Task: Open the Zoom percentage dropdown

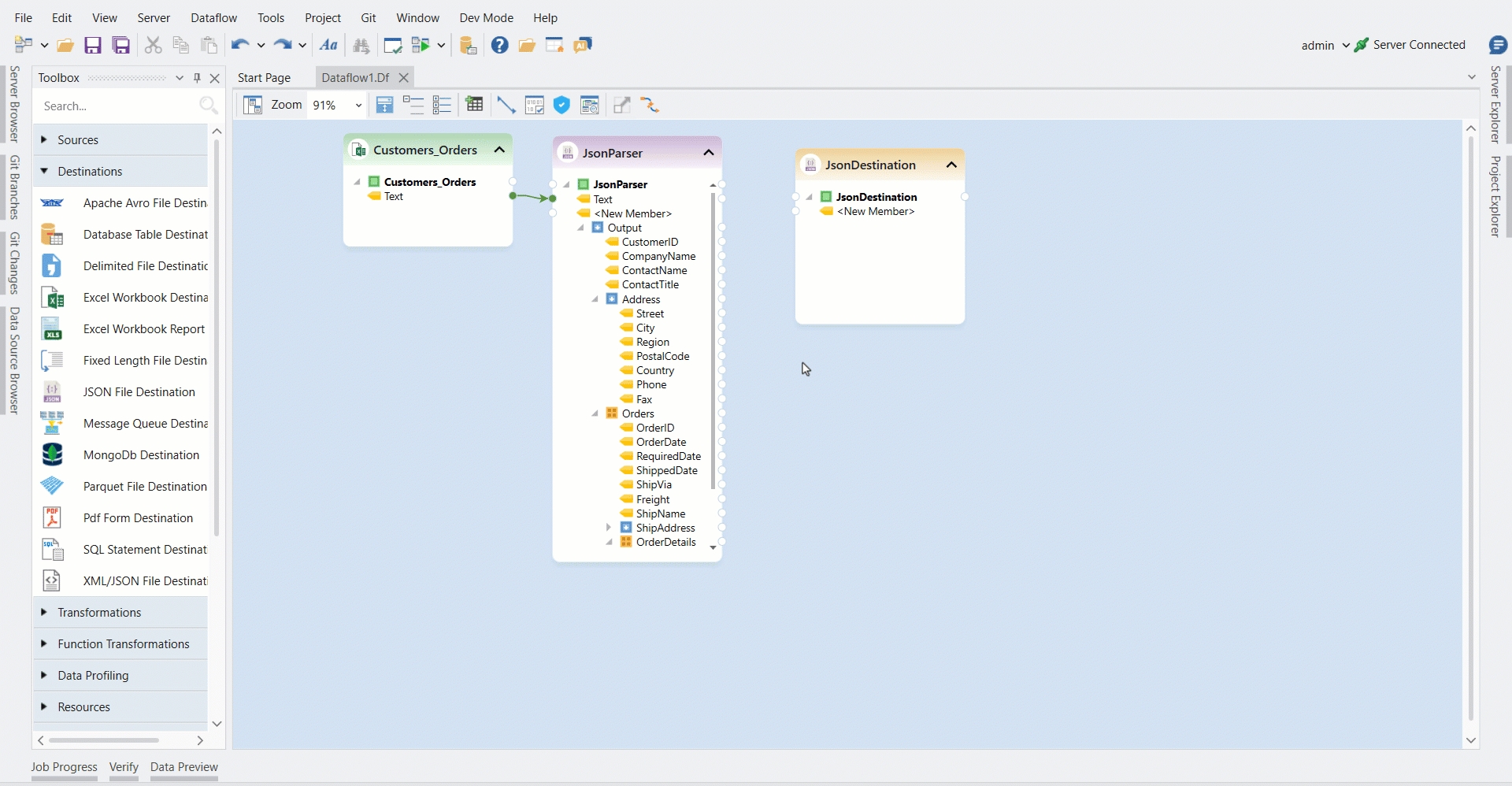Action: tap(358, 106)
